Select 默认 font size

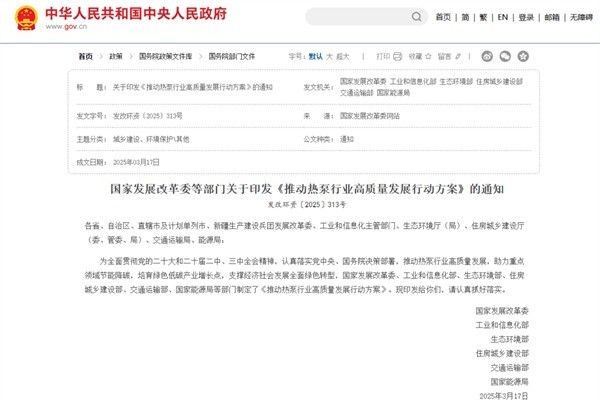(x=315, y=57)
